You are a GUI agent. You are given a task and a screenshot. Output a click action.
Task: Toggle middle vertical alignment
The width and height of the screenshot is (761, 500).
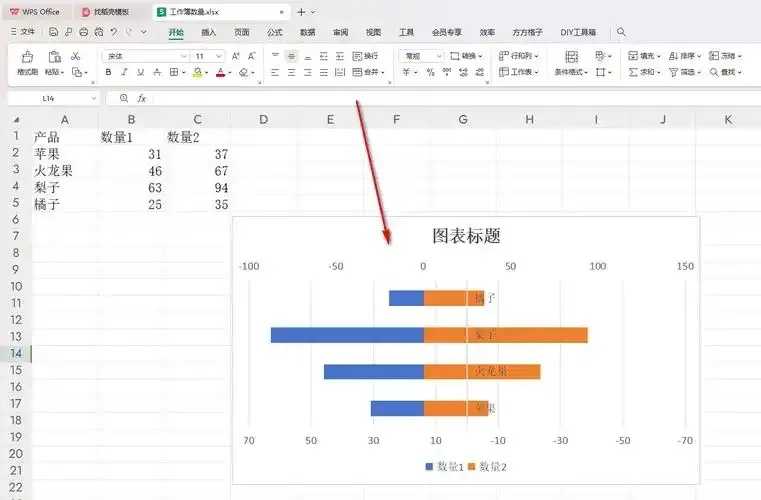coord(291,56)
